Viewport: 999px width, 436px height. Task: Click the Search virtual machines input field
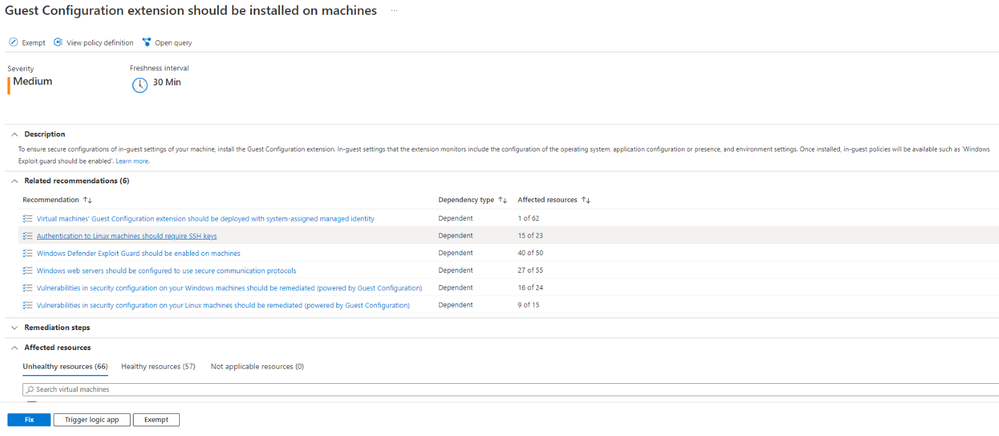coord(510,389)
